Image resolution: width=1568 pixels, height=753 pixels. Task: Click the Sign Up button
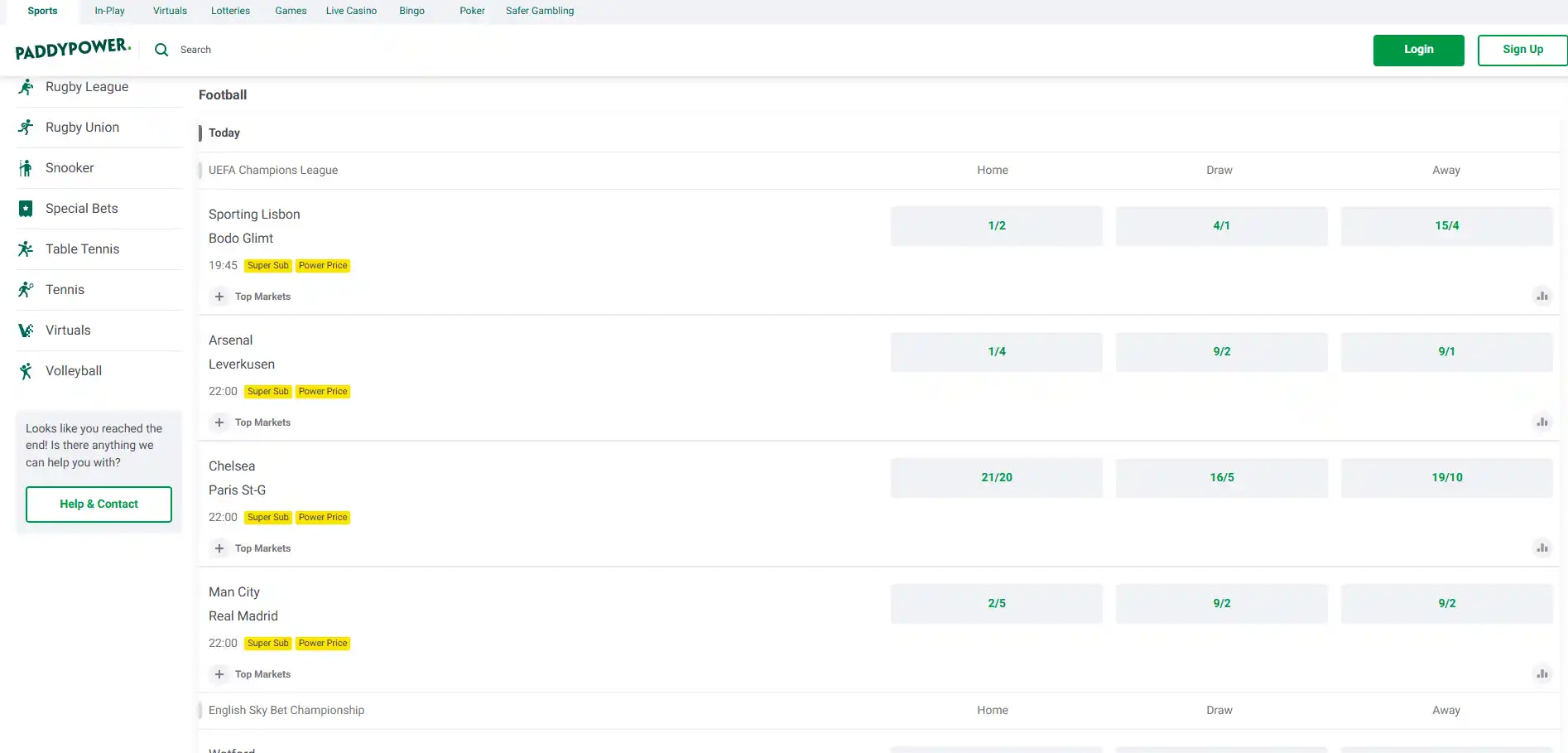point(1522,50)
